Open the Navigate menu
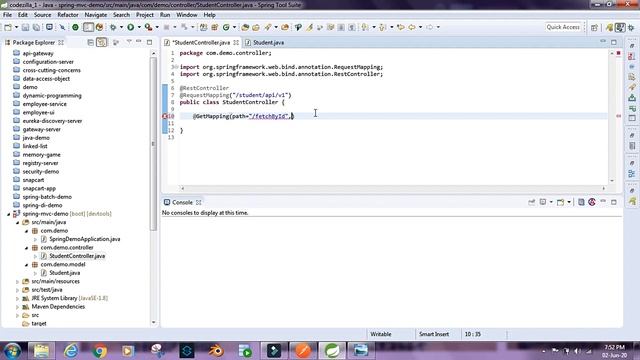 click(96, 15)
